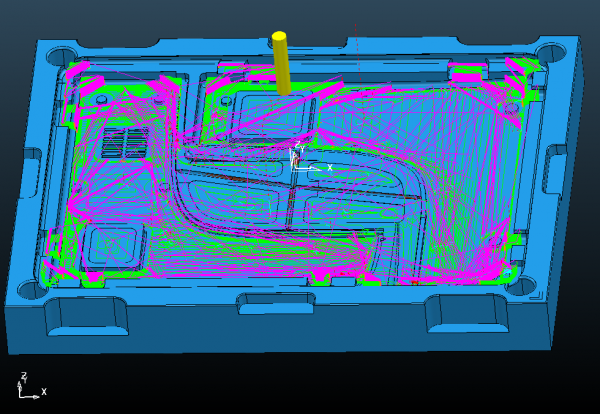Viewport: 600px width, 414px height.
Task: Pick the right notch on the front face
Action: (x=466, y=312)
